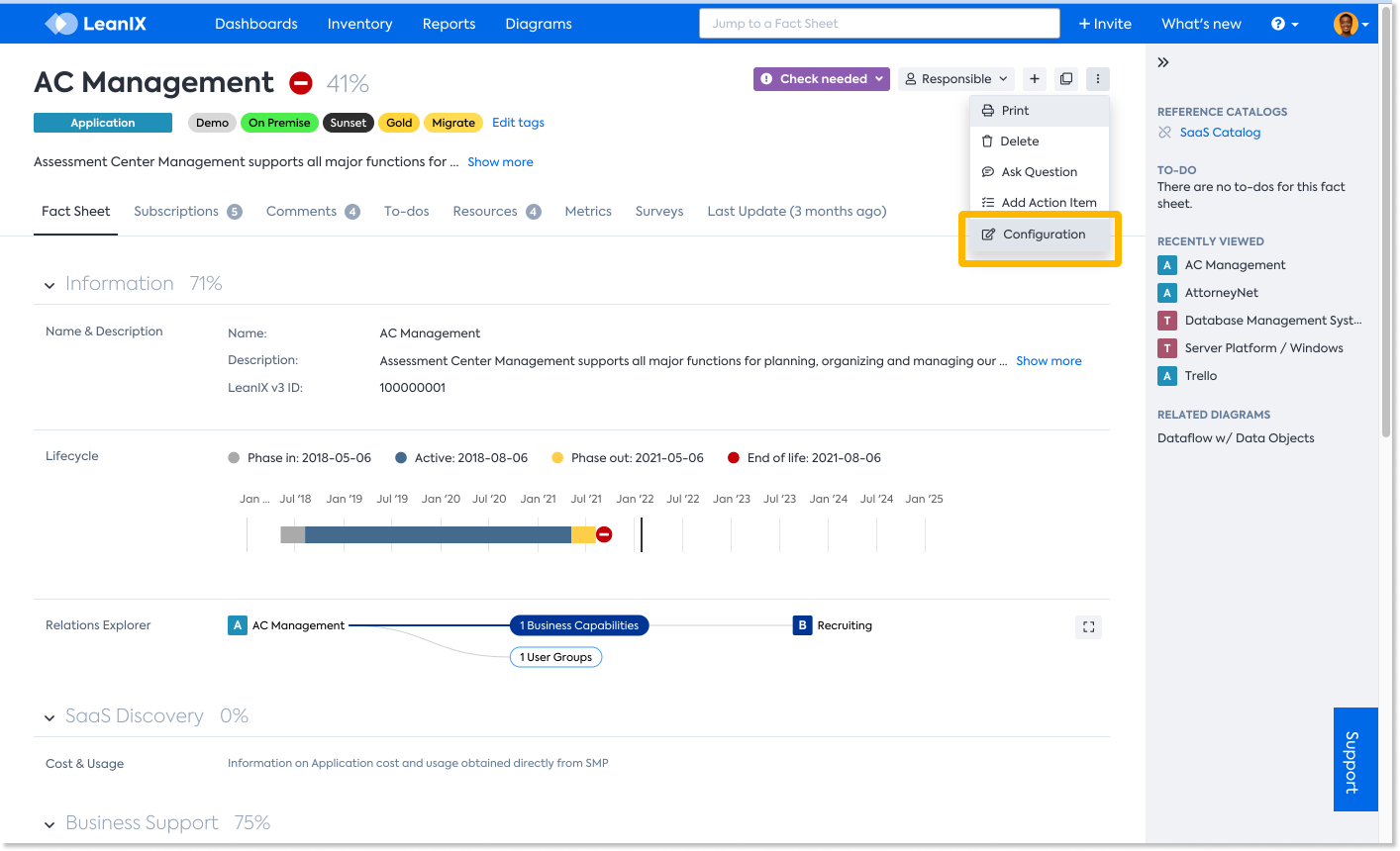
Task: Click the copy fact sheet icon
Action: tap(1066, 79)
